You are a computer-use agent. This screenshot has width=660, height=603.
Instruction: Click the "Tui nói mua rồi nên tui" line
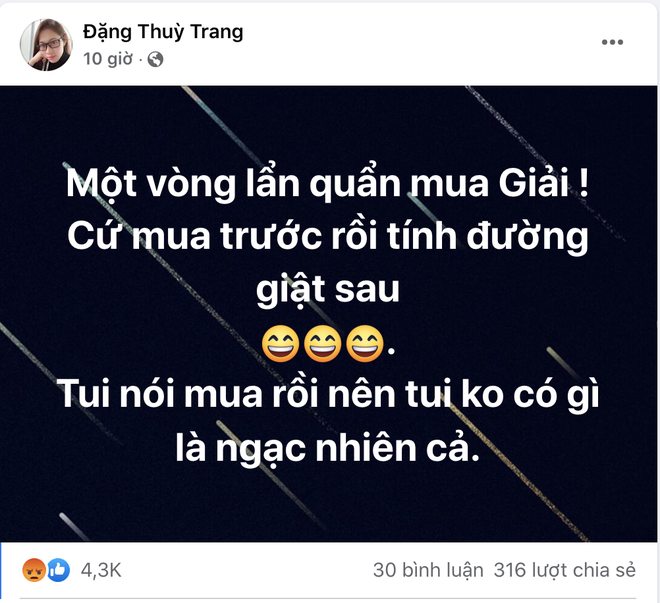[x=256, y=395]
